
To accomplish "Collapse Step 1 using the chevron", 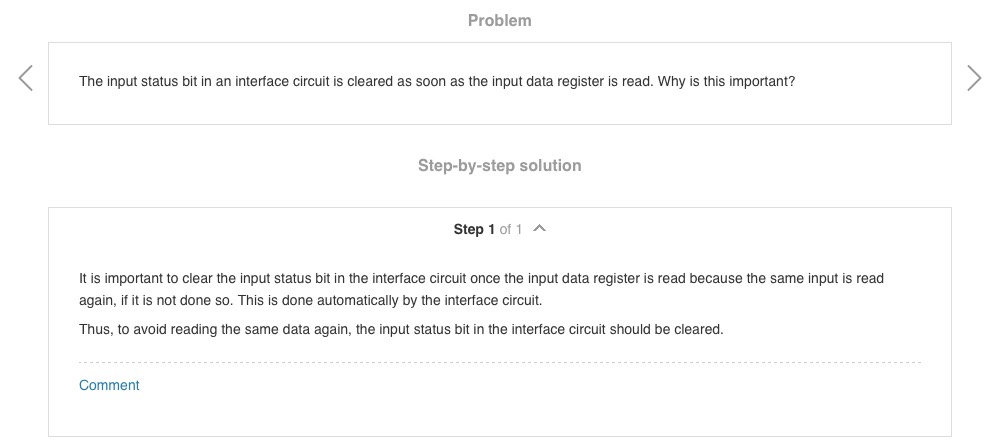I will pos(540,229).
